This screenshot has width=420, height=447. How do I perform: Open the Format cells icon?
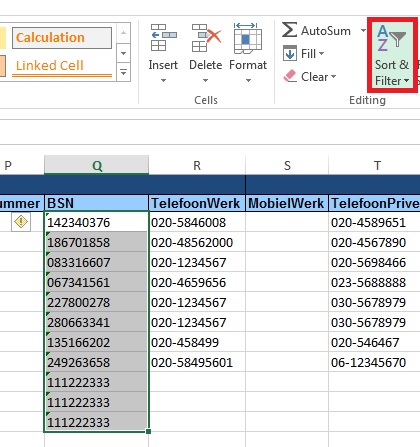(x=248, y=38)
